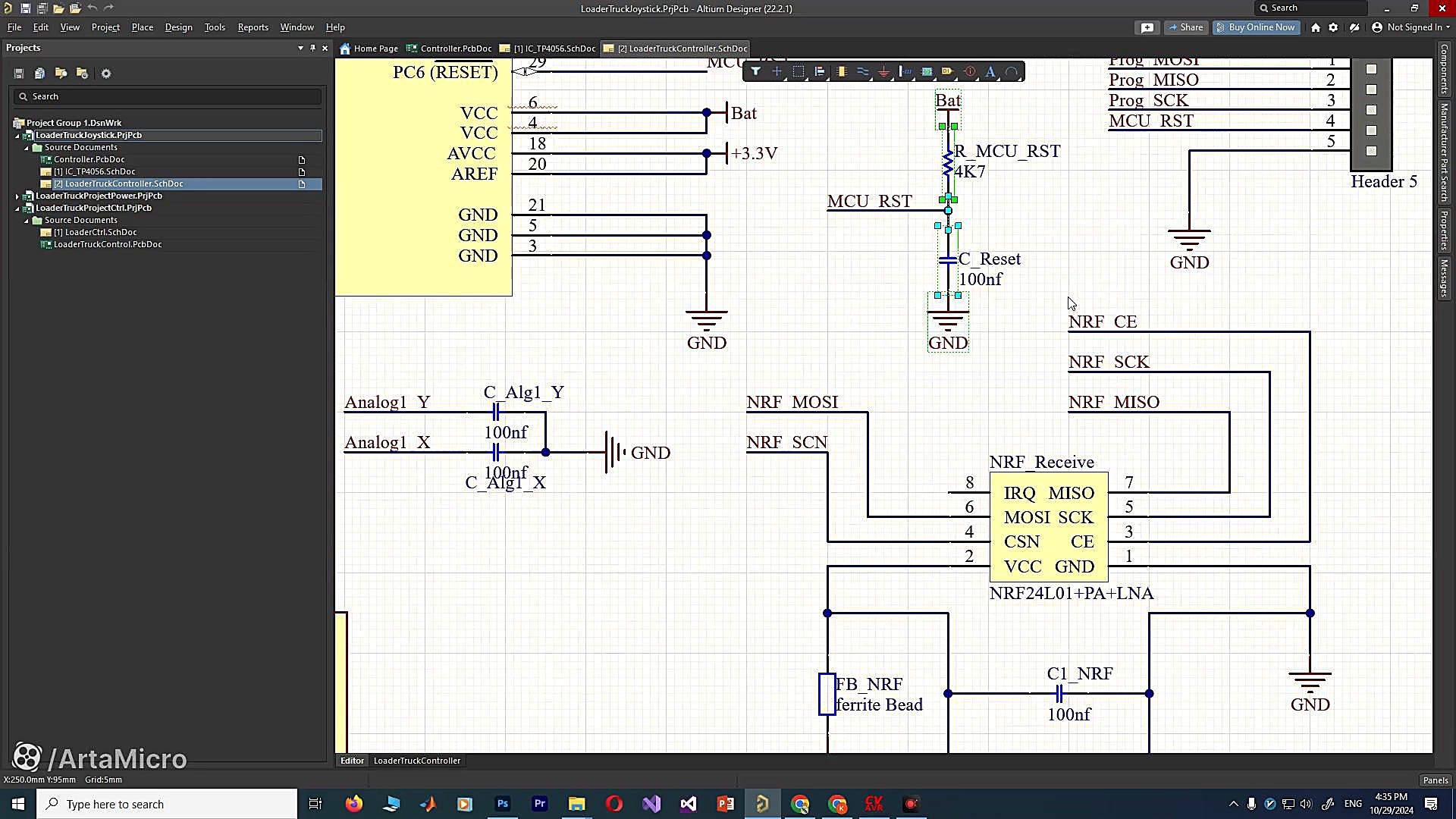Image resolution: width=1456 pixels, height=819 pixels.
Task: Click Buy Online Now button
Action: [x=1256, y=27]
